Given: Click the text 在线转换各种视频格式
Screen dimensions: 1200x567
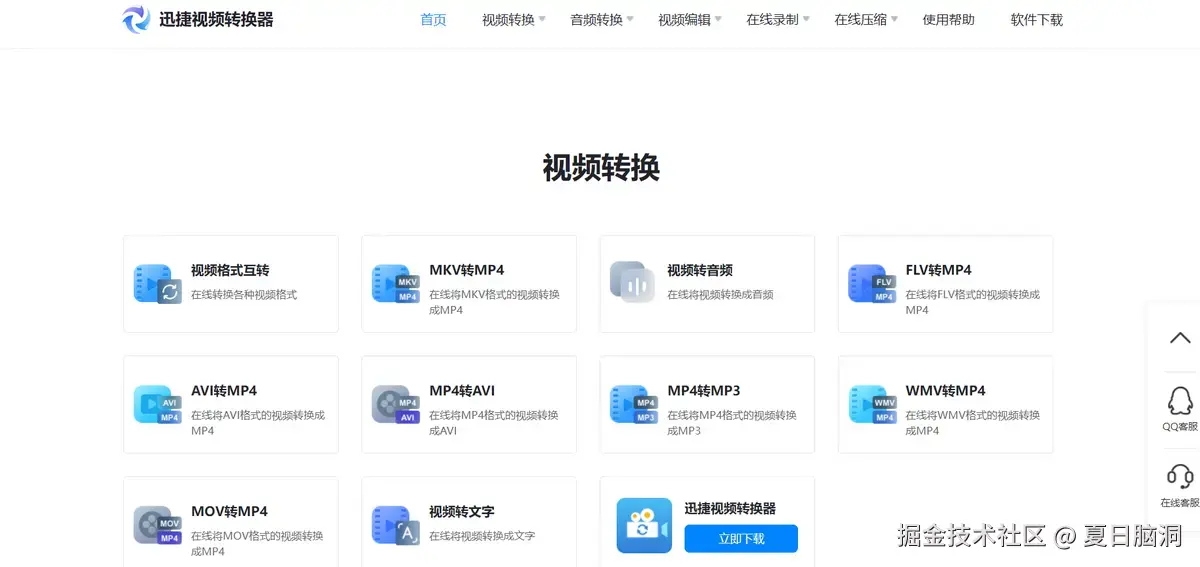Looking at the screenshot, I should (244, 295).
